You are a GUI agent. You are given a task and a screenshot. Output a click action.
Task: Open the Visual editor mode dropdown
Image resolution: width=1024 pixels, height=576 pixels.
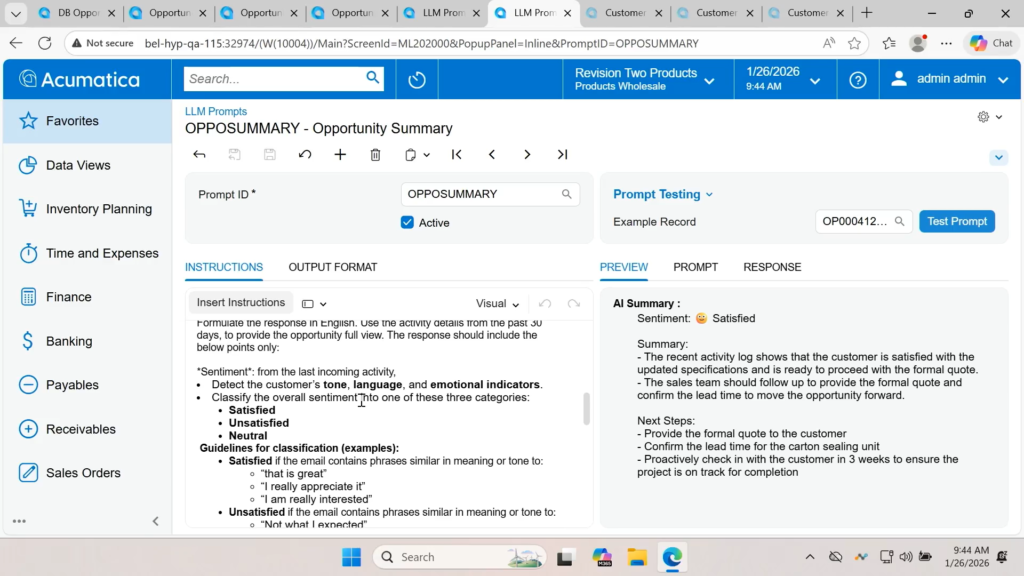497,304
